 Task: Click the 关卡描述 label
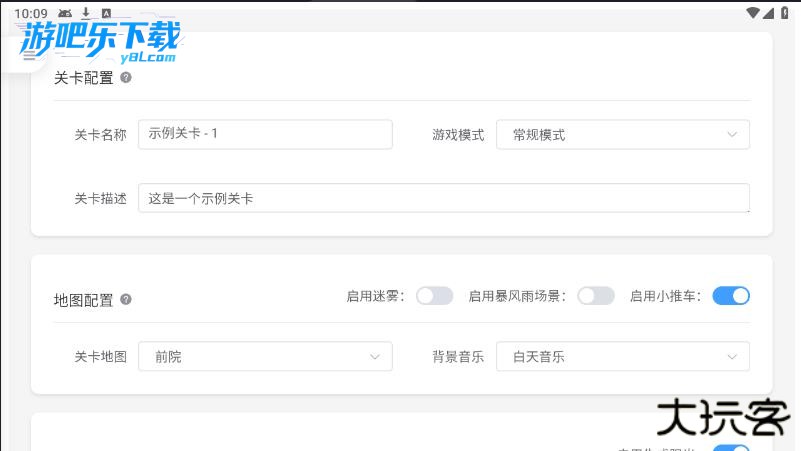click(x=100, y=199)
